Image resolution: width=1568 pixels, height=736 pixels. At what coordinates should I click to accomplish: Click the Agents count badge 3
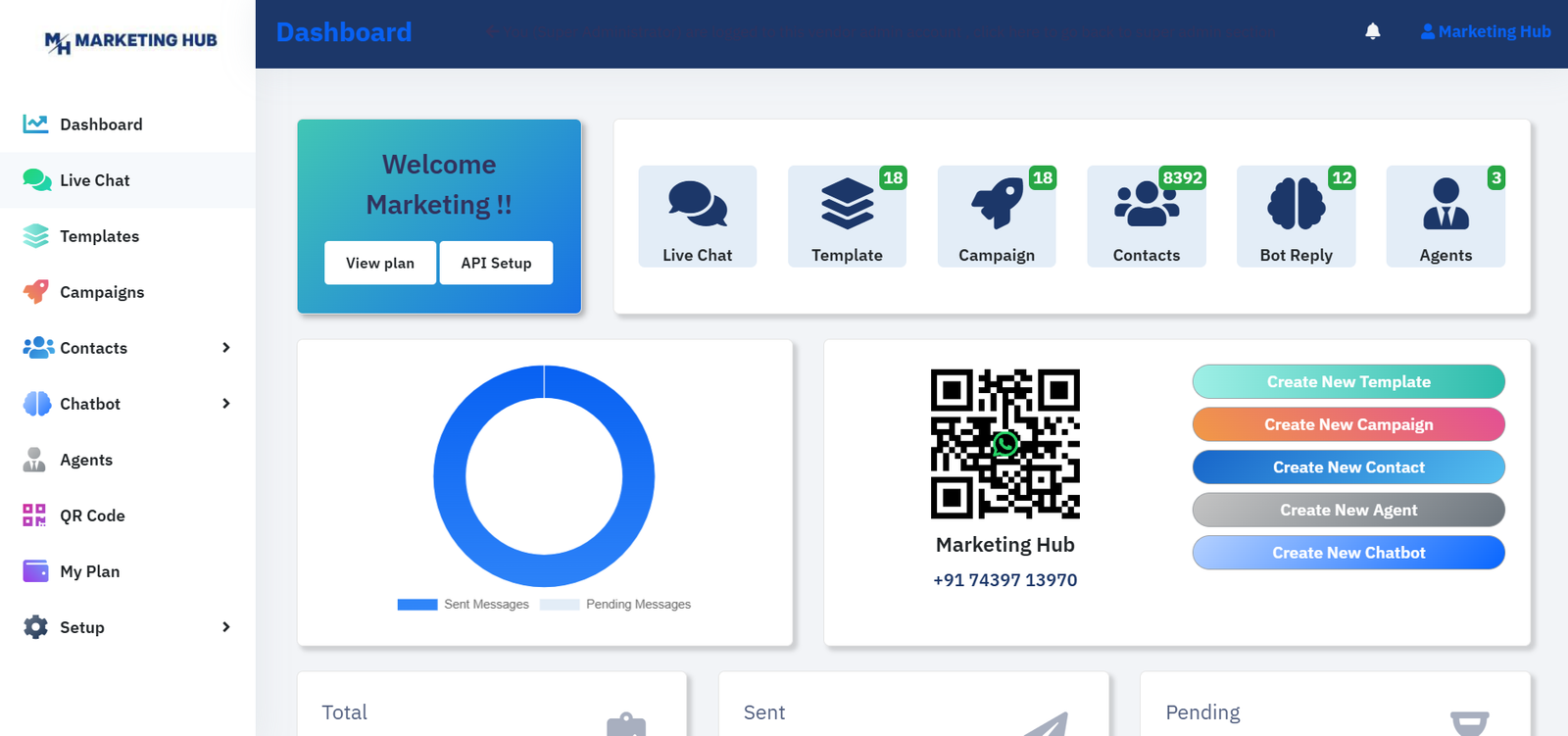(x=1495, y=177)
